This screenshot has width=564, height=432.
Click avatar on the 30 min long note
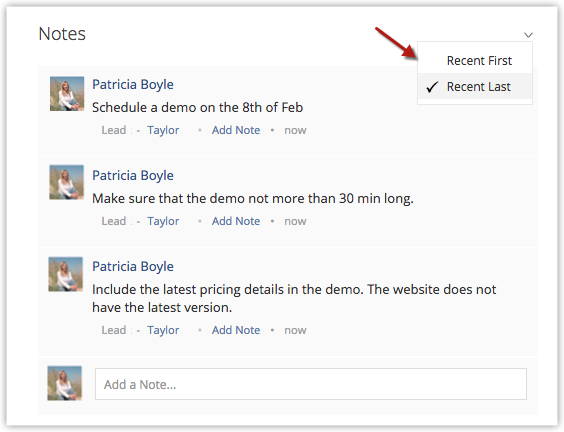tap(67, 182)
